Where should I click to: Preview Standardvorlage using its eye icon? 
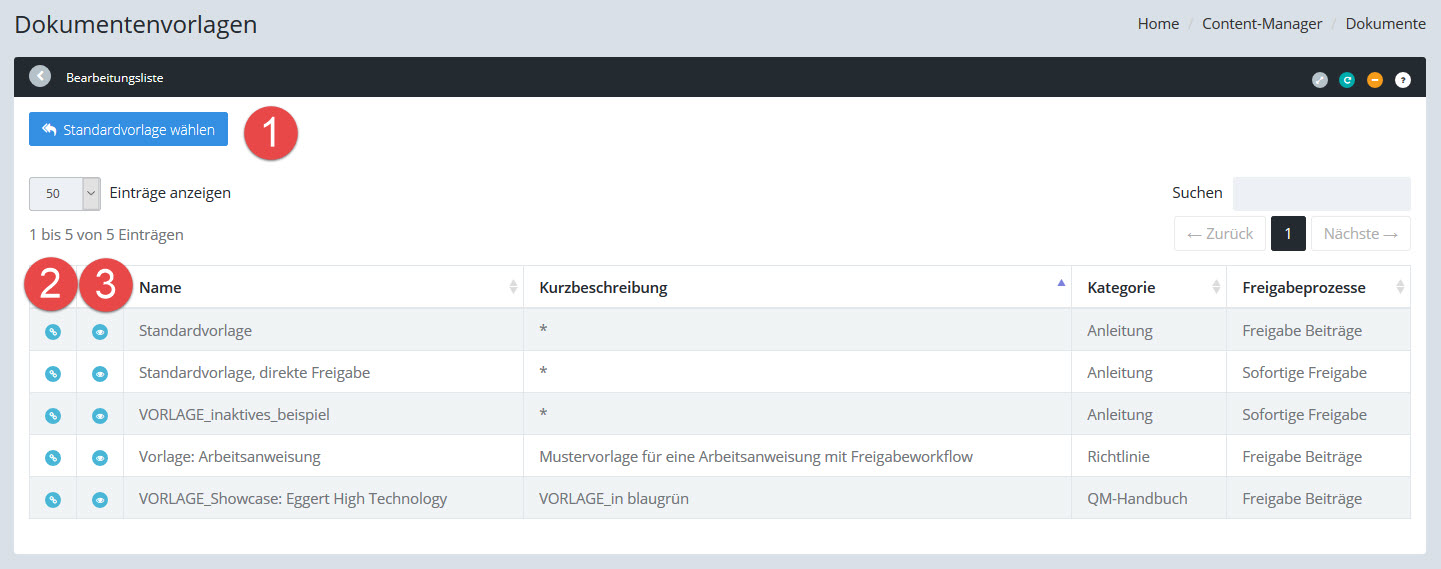coord(100,332)
